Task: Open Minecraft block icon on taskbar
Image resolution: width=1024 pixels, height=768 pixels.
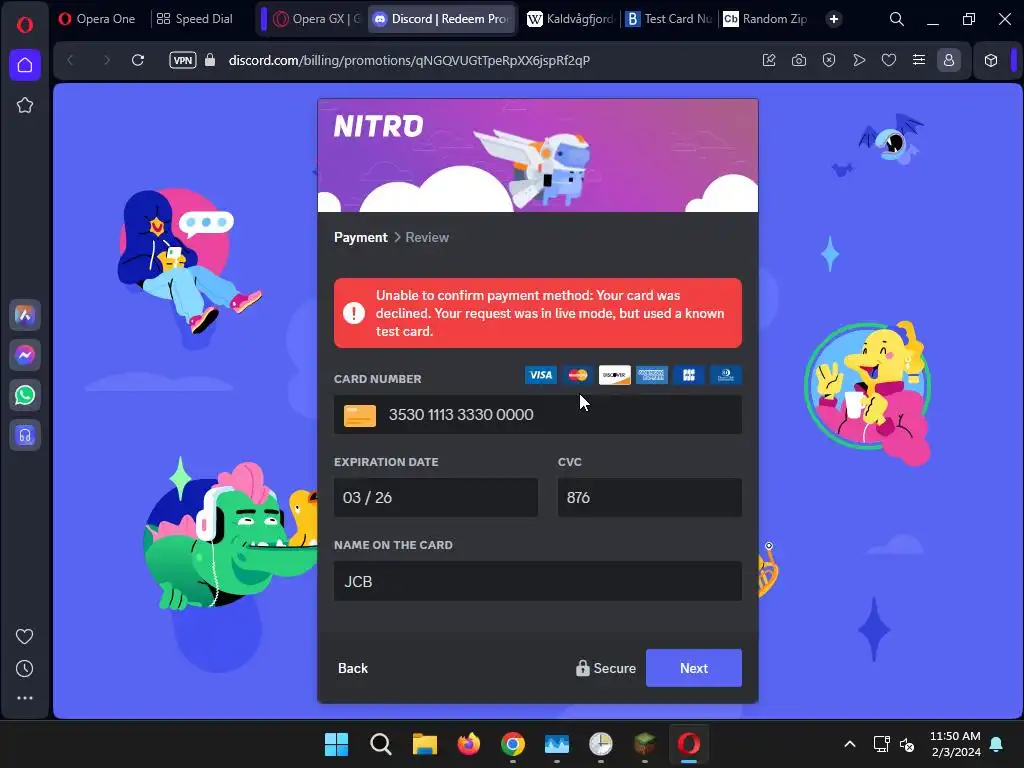Action: tap(645, 744)
